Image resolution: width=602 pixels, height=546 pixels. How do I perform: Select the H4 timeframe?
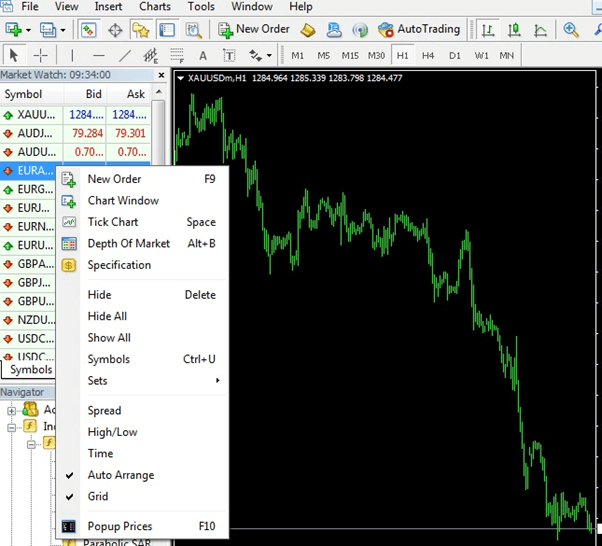pos(428,56)
